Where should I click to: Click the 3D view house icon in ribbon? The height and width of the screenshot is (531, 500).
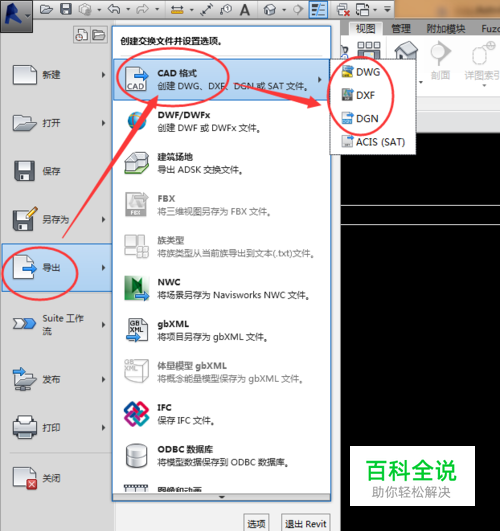tap(406, 51)
